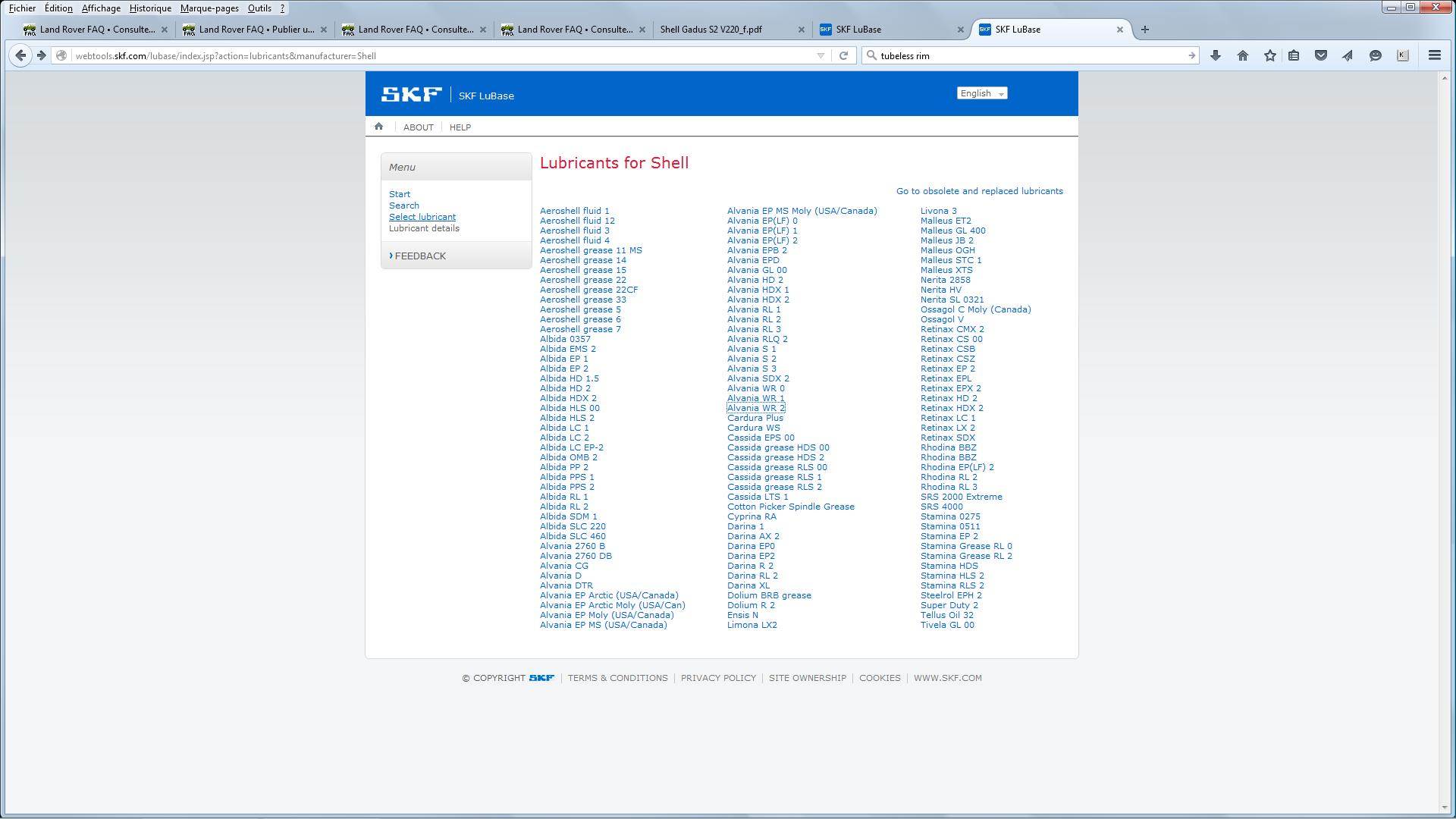
Task: Open the bookmarks list icon
Action: tap(1294, 55)
